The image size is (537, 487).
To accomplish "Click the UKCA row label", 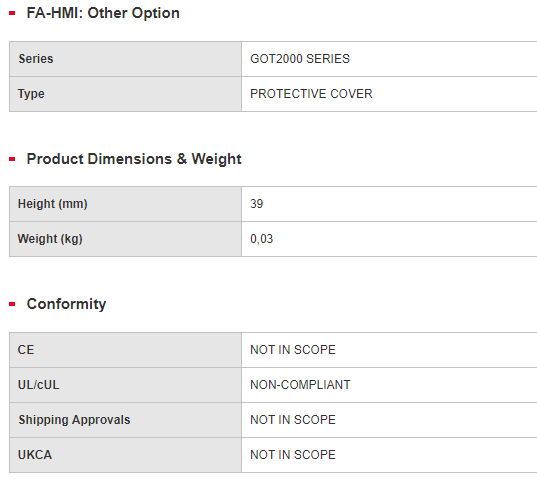I will (x=35, y=455).
